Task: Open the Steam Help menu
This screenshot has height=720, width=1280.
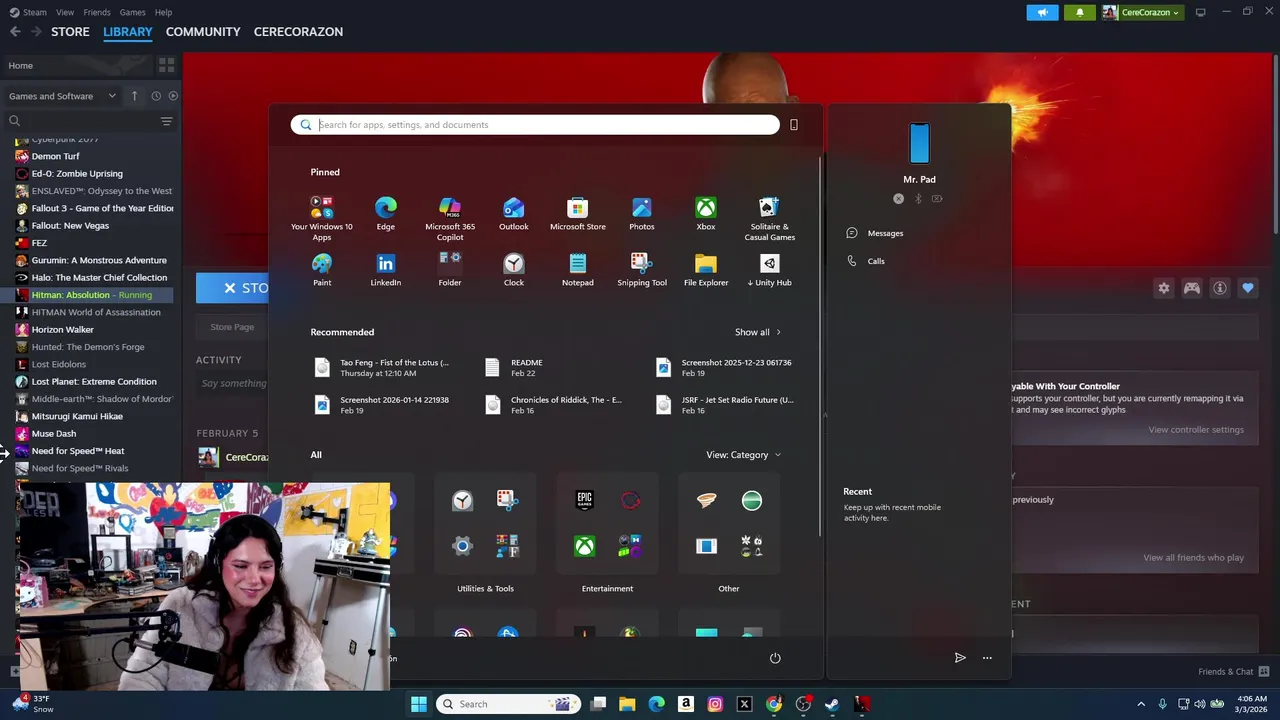Action: (x=163, y=12)
